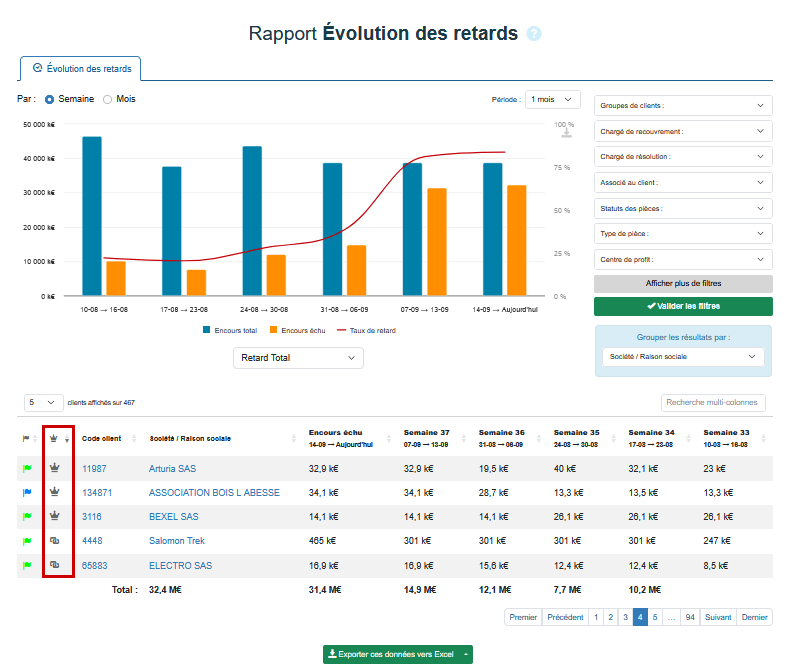789x671 pixels.
Task: Toggle Taux de retard legend series
Action: coord(366,330)
